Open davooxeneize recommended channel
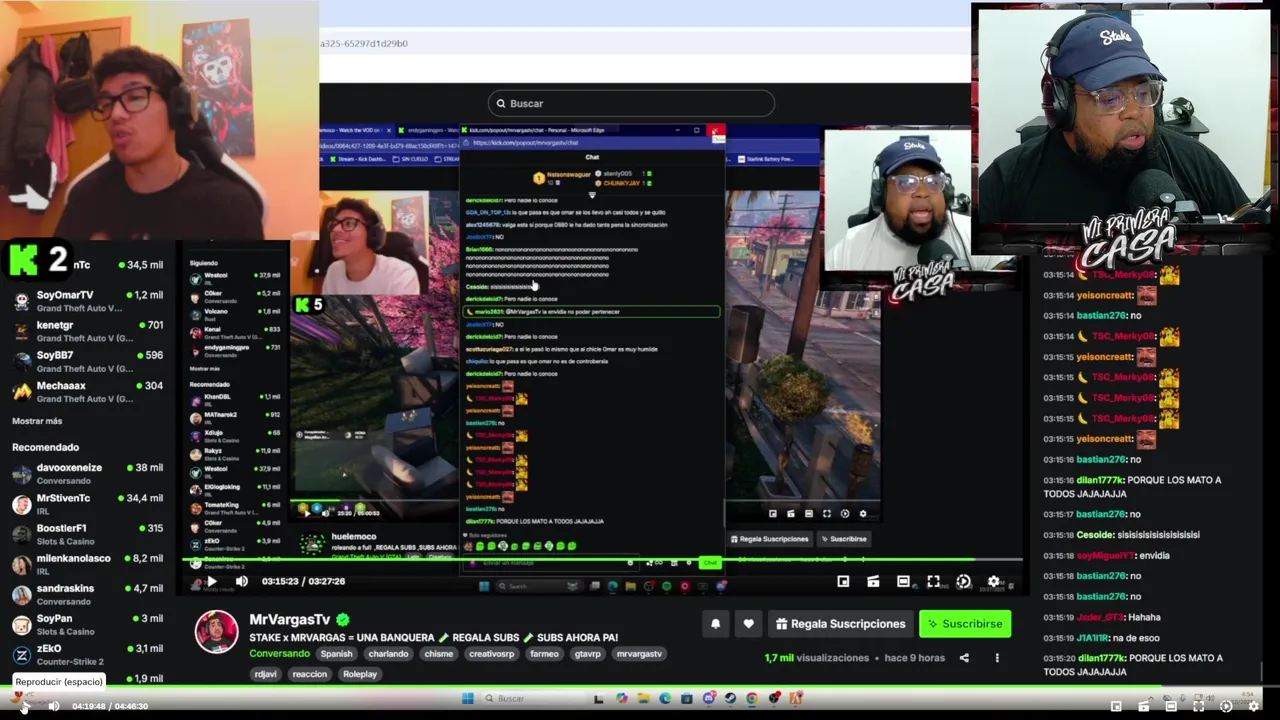The image size is (1280, 720). point(88,473)
